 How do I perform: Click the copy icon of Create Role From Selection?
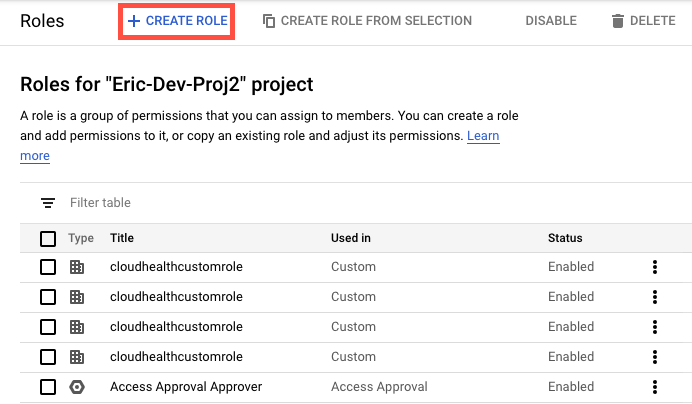point(269,21)
